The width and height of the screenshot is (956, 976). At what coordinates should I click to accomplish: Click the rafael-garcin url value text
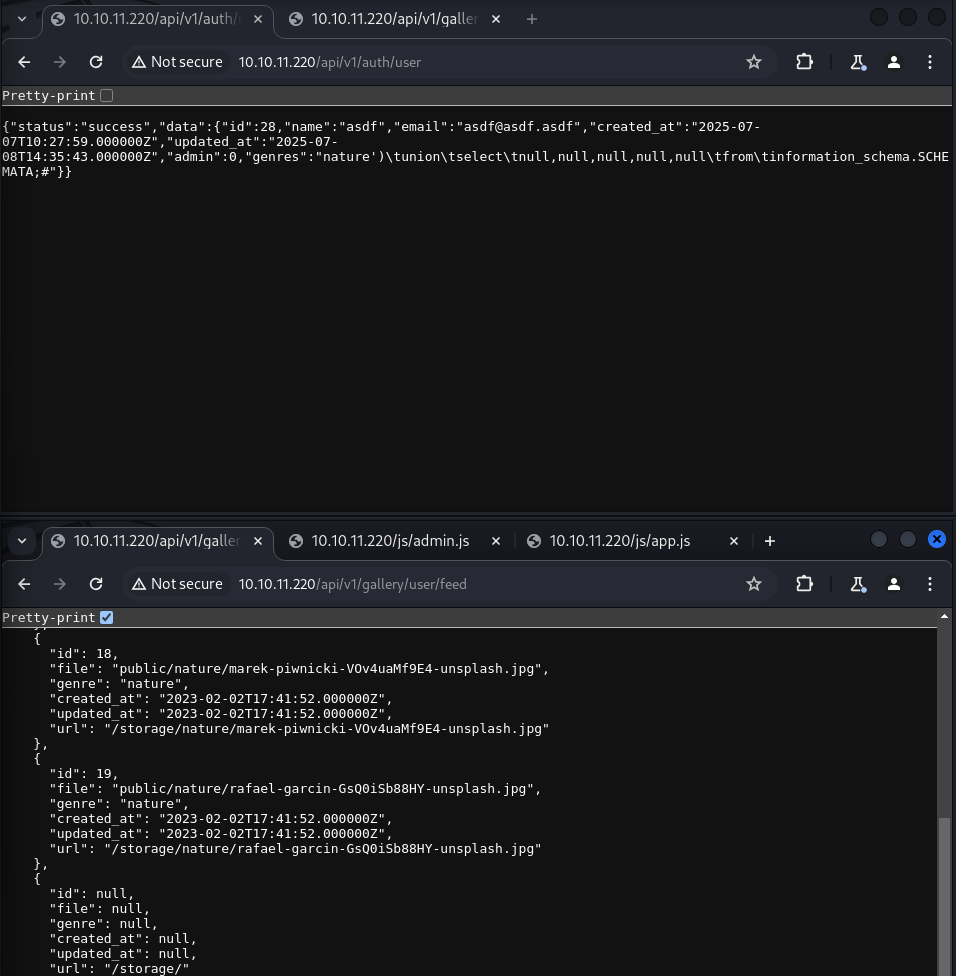[323, 848]
